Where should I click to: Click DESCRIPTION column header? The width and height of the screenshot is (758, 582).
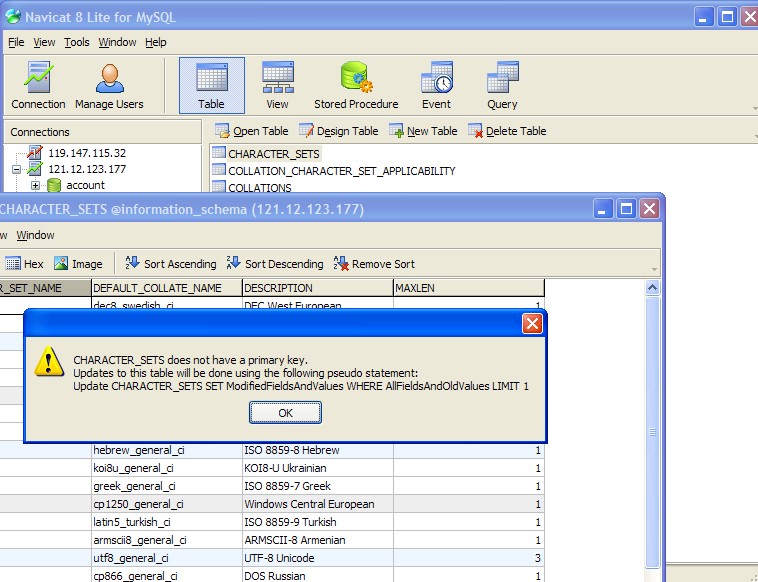(x=318, y=288)
